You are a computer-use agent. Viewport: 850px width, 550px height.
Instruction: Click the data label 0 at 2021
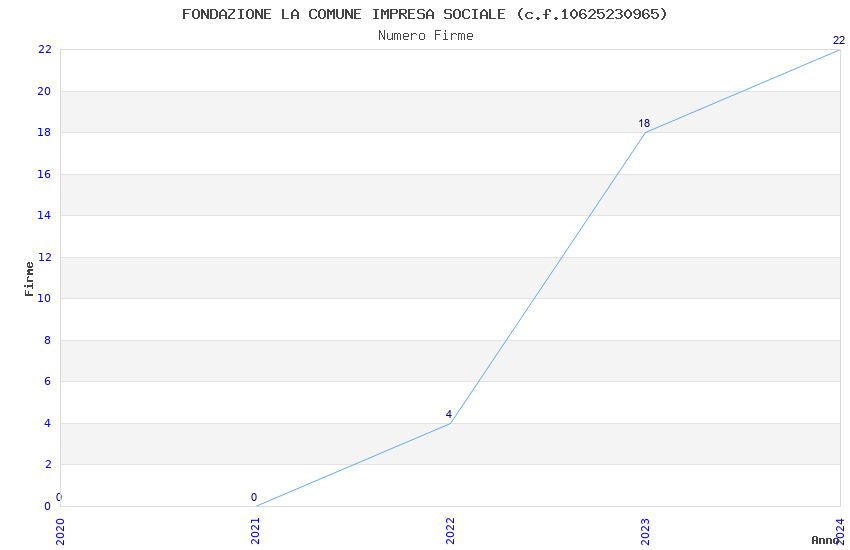(254, 497)
